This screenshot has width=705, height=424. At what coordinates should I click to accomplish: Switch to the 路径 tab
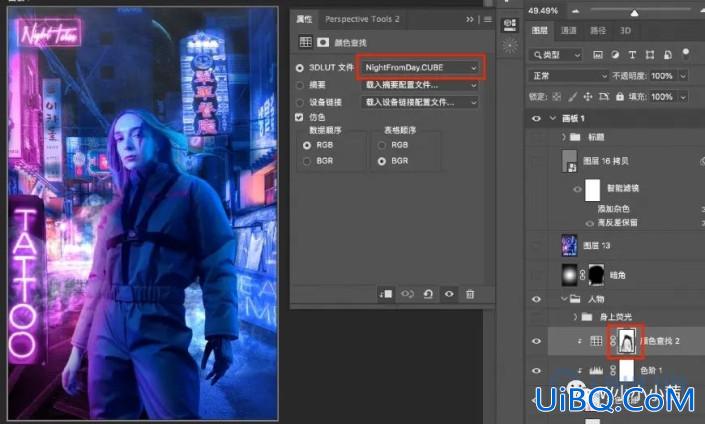(x=598, y=31)
